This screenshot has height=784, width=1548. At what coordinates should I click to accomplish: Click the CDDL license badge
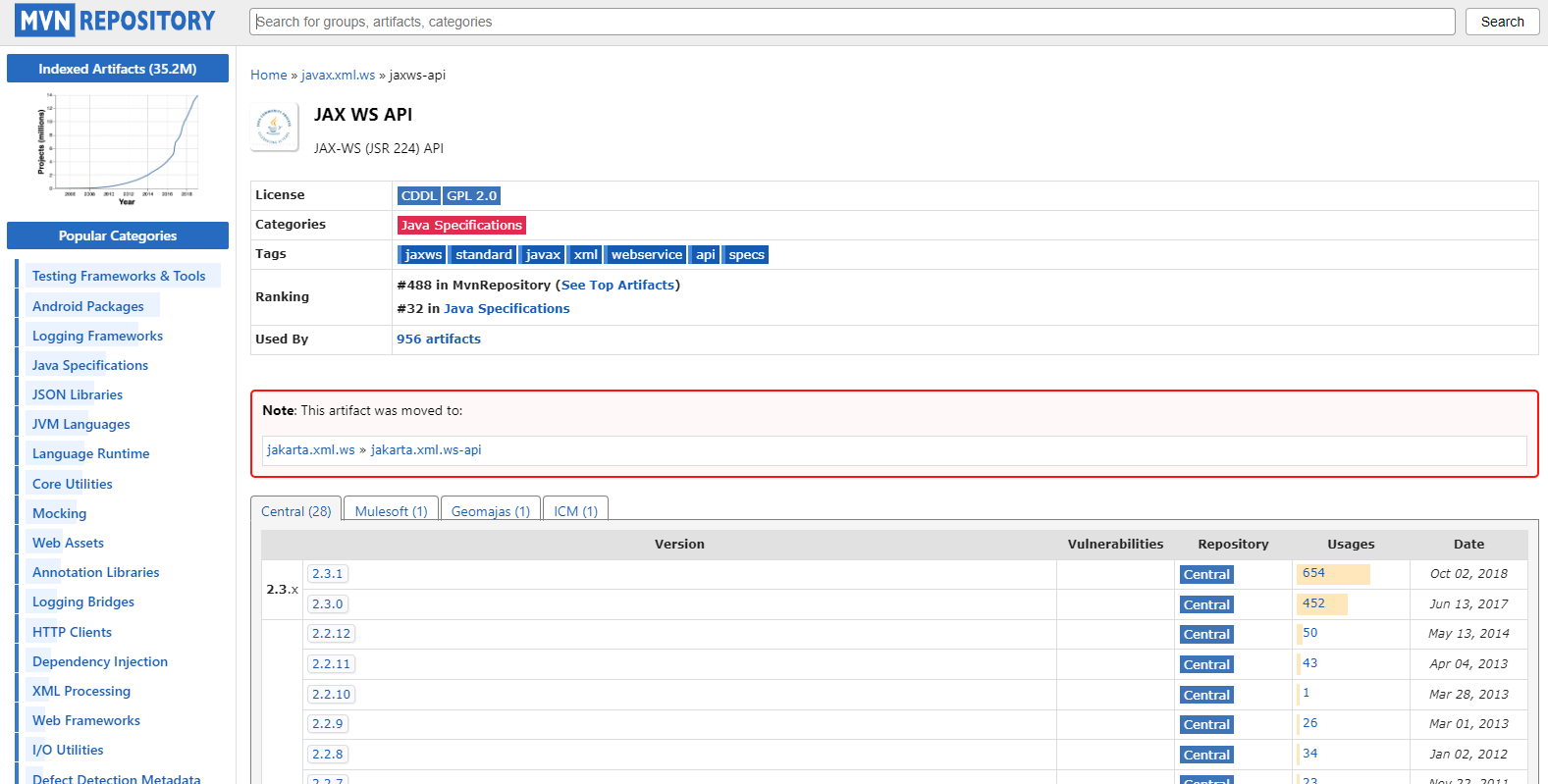(x=419, y=196)
